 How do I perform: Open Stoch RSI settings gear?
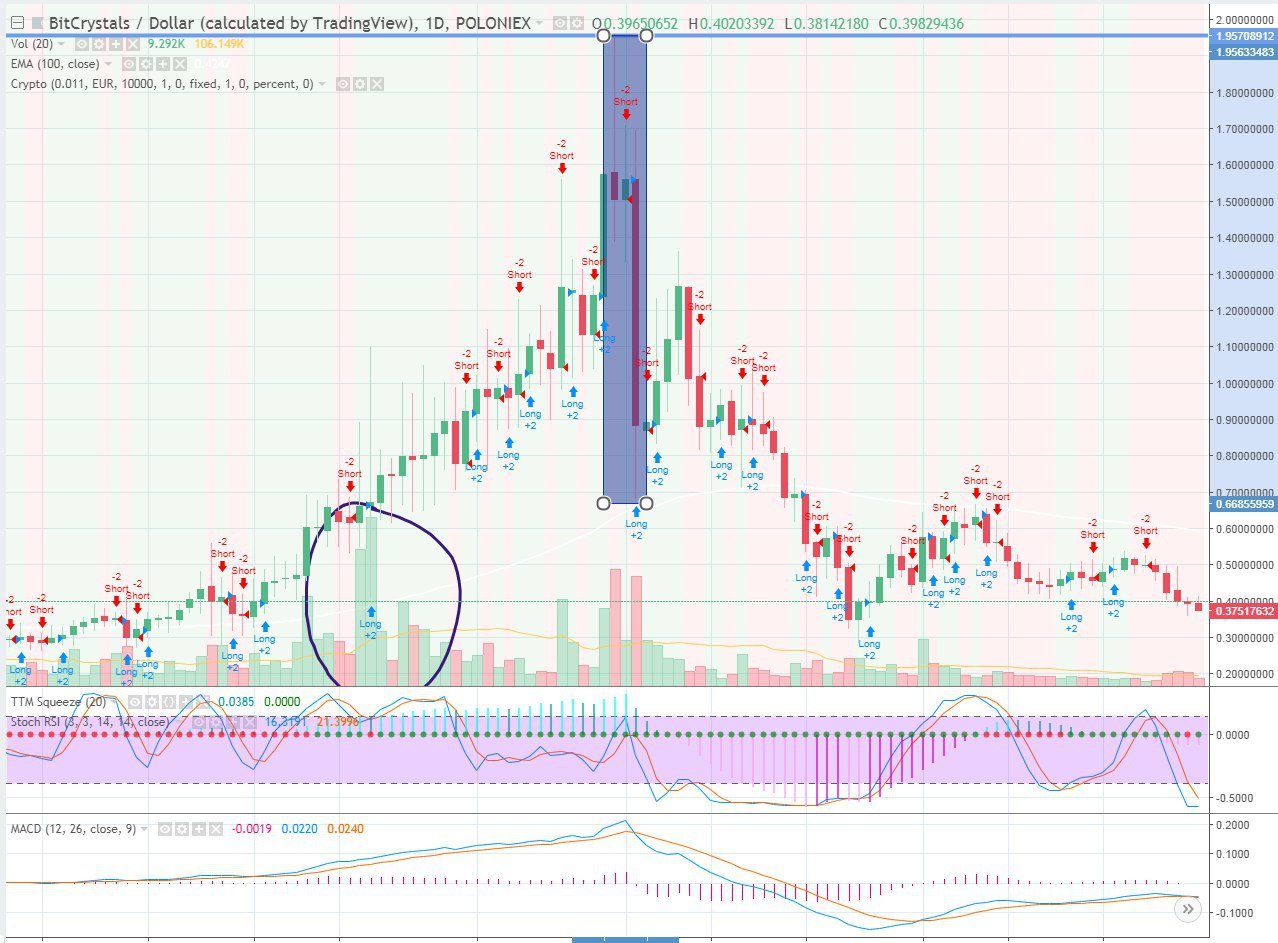click(214, 721)
